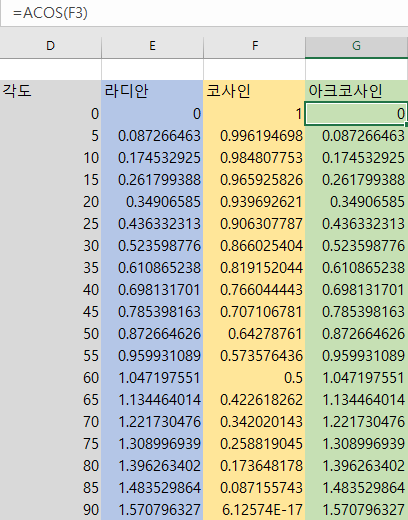Select cosine cell 0.087155743
This screenshot has width=408, height=520.
(x=254, y=488)
